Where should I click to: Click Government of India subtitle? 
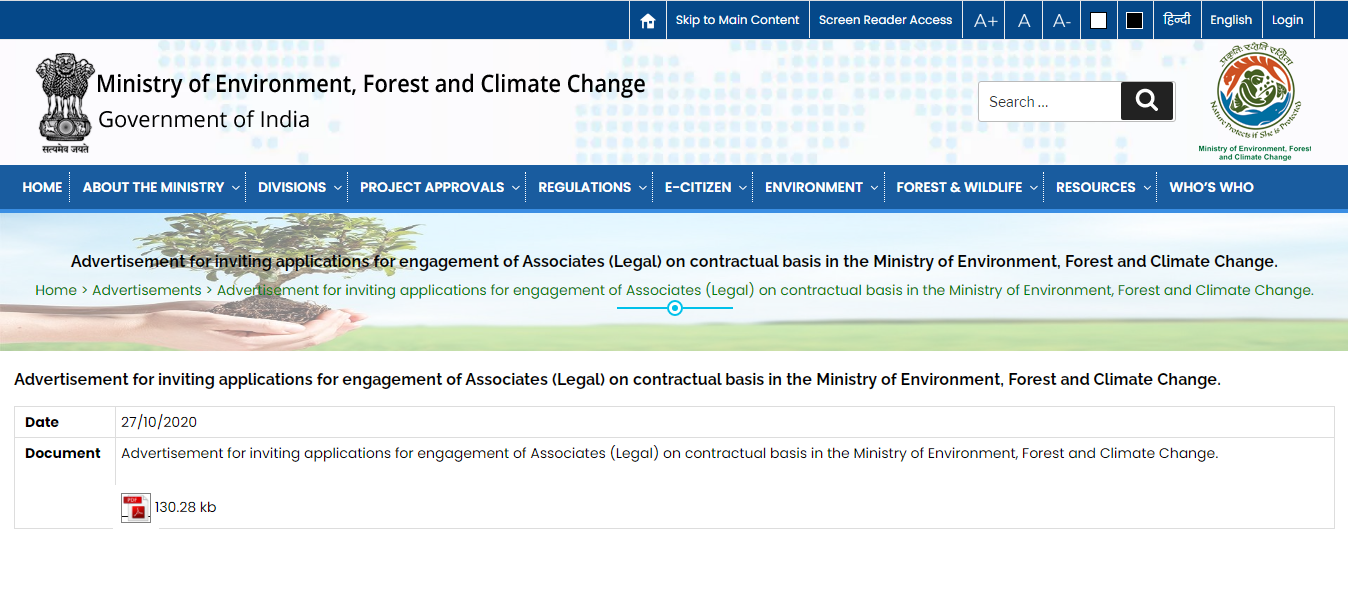pyautogui.click(x=204, y=120)
